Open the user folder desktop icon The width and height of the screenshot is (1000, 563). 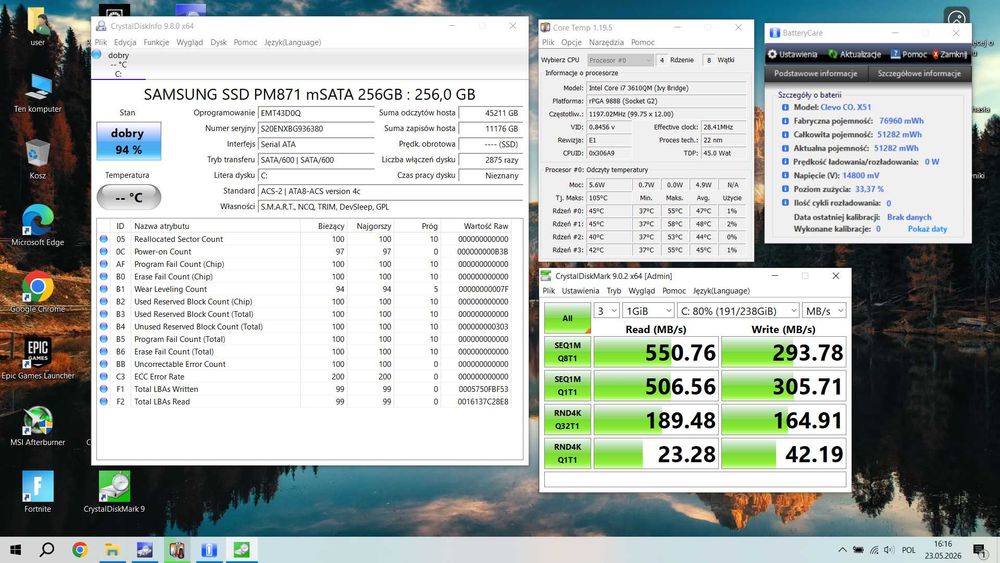[x=38, y=27]
